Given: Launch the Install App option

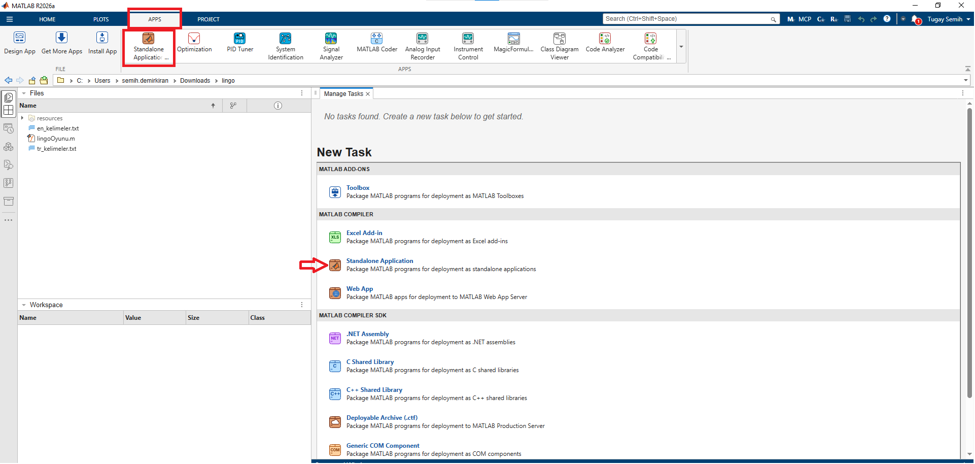Looking at the screenshot, I should pyautogui.click(x=103, y=44).
